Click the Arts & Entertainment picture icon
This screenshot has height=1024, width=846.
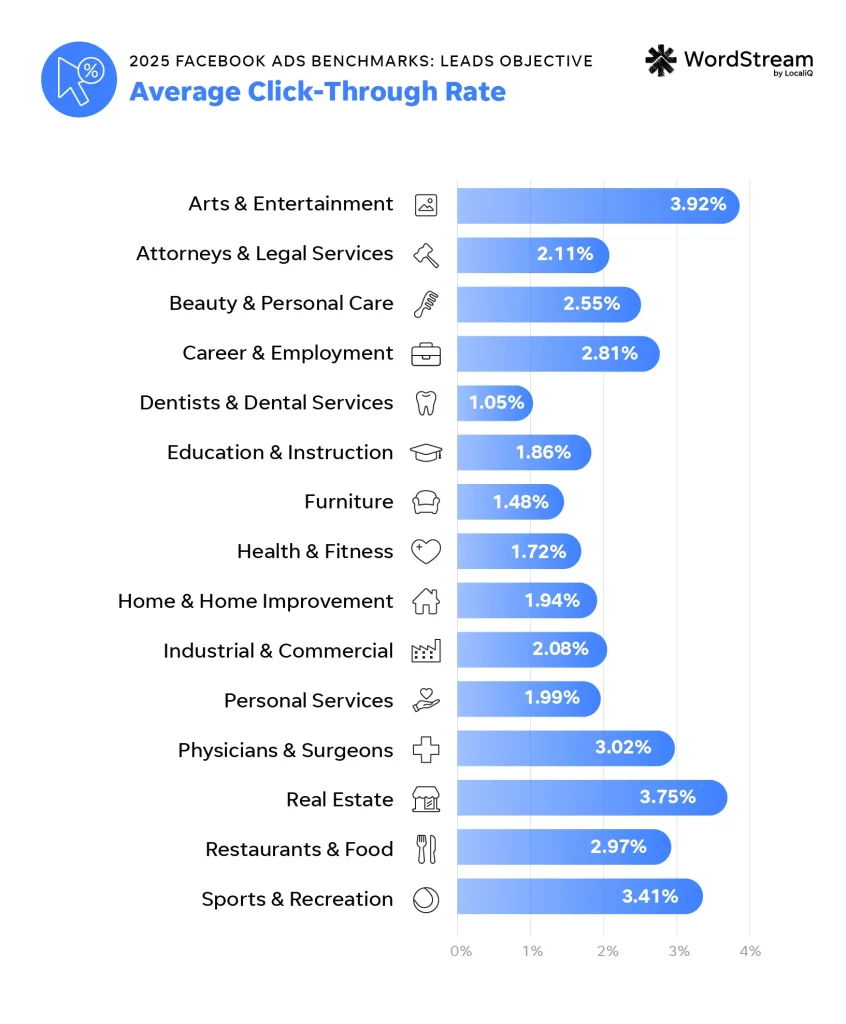(x=426, y=205)
